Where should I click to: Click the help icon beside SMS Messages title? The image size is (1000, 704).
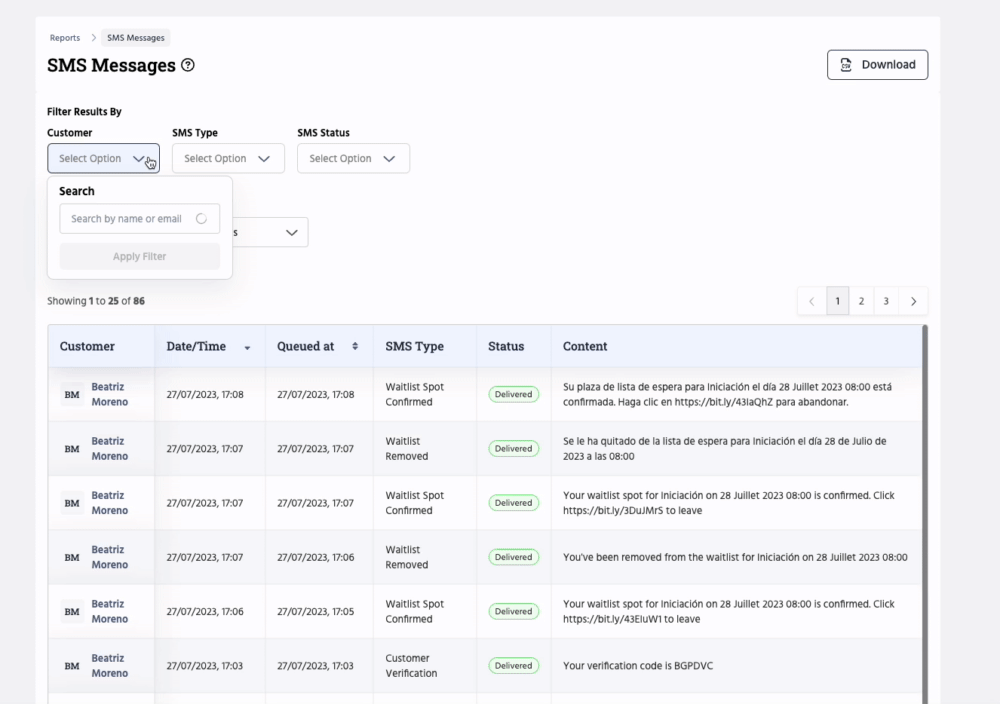[x=188, y=66]
